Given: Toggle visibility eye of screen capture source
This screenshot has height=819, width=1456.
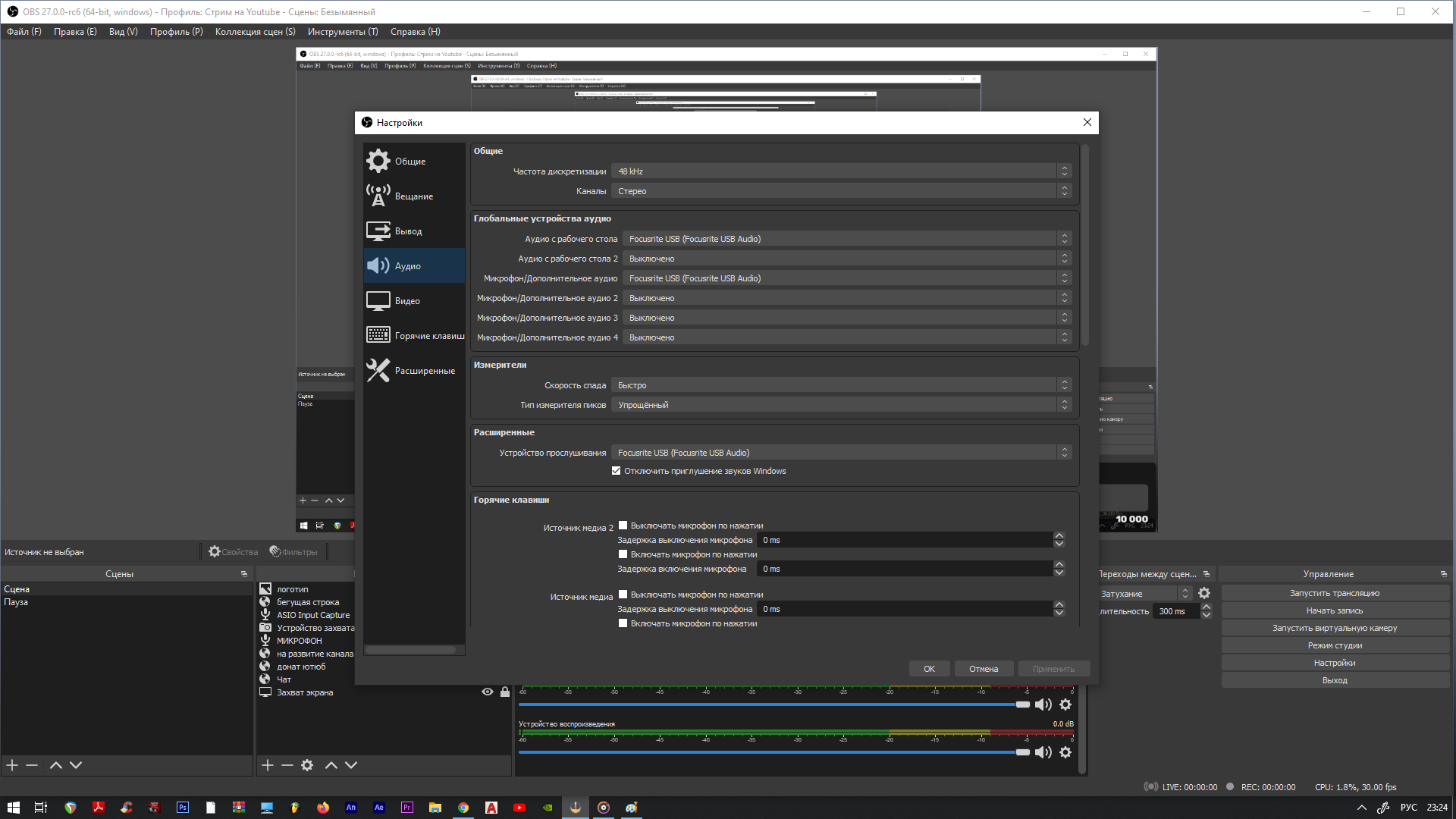Looking at the screenshot, I should [488, 692].
